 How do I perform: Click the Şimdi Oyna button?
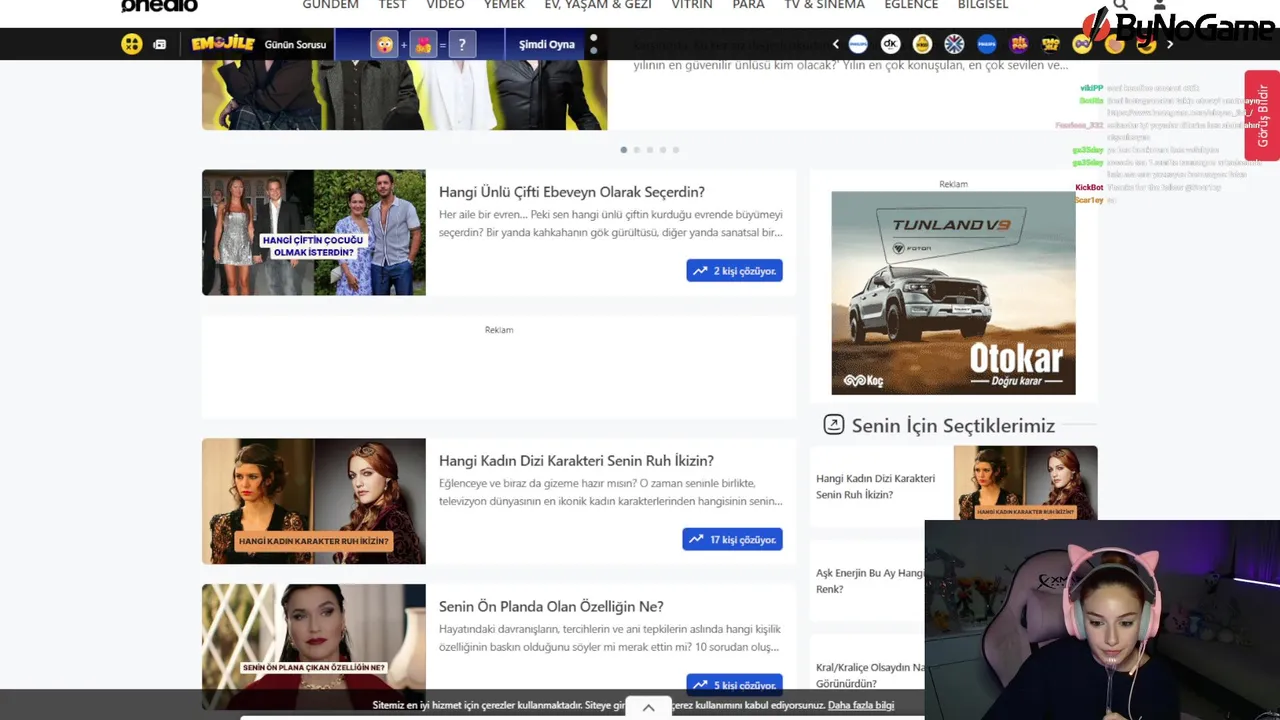coord(547,44)
